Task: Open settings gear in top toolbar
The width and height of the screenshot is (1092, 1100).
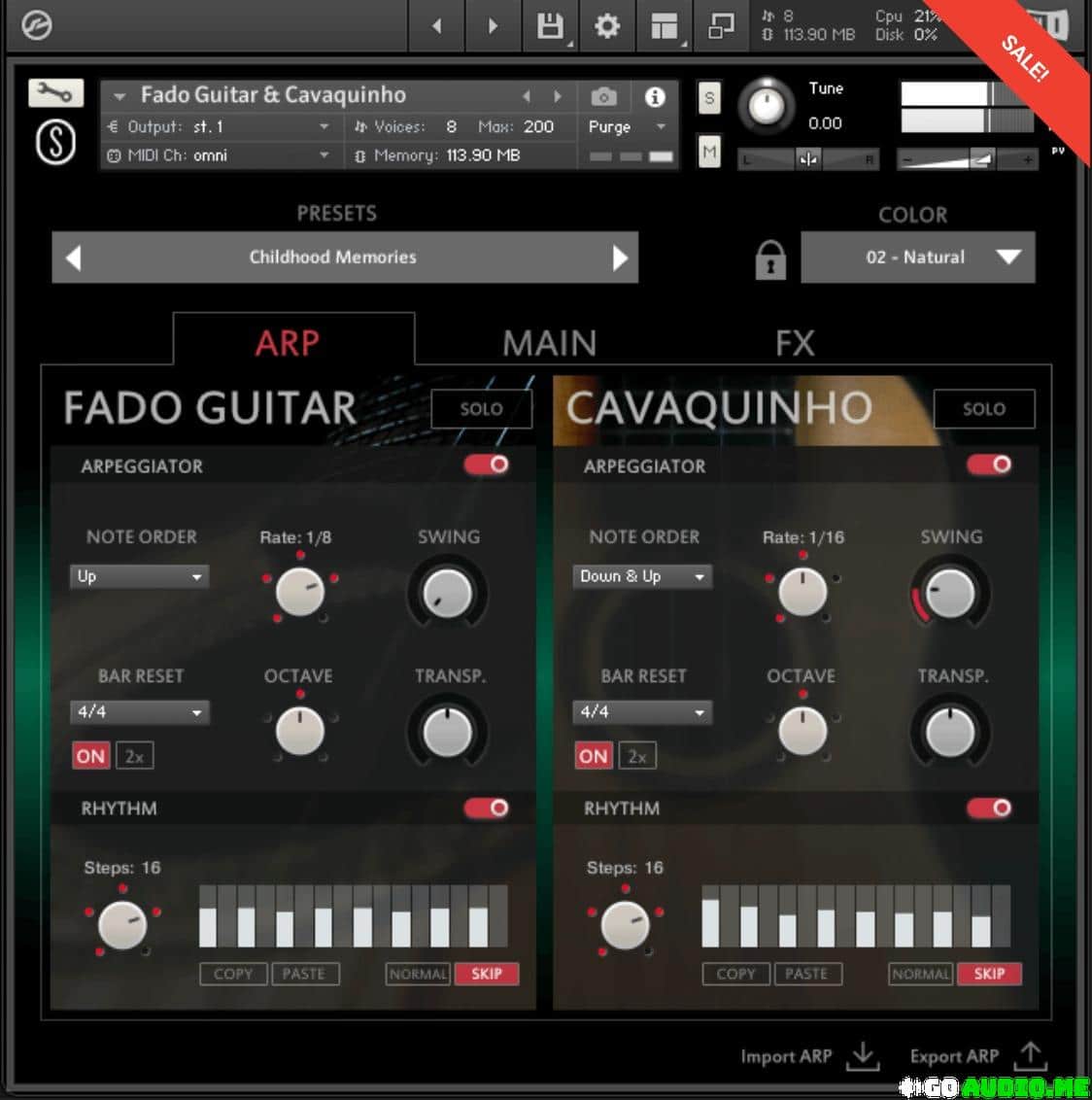Action: coord(607,26)
